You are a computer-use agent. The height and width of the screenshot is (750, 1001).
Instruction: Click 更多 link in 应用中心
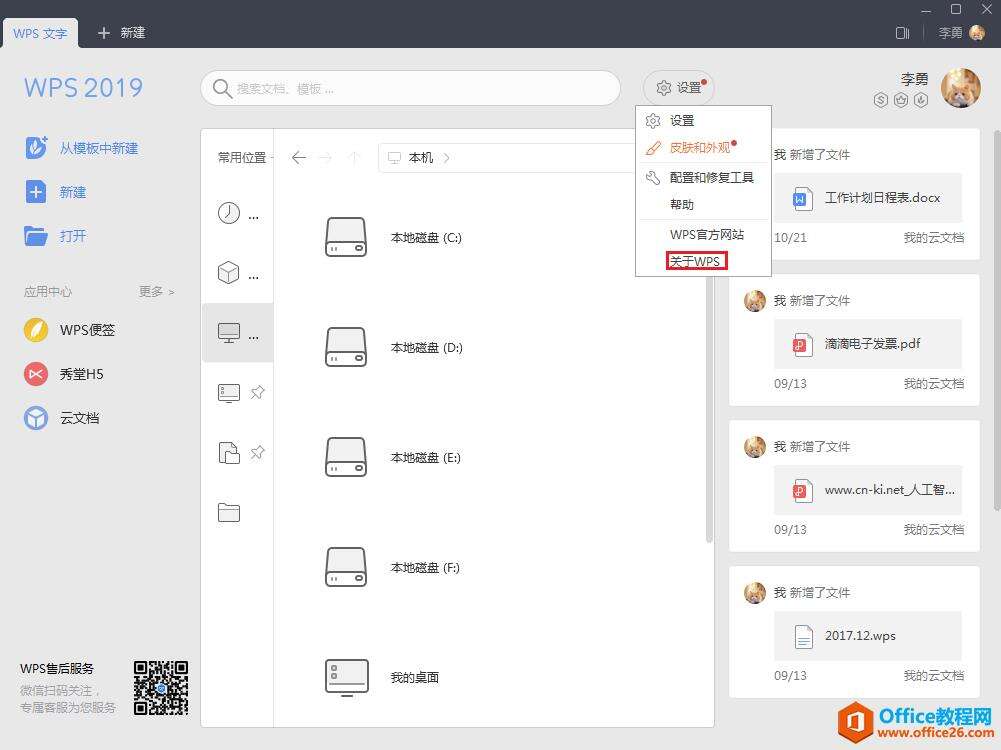(156, 292)
